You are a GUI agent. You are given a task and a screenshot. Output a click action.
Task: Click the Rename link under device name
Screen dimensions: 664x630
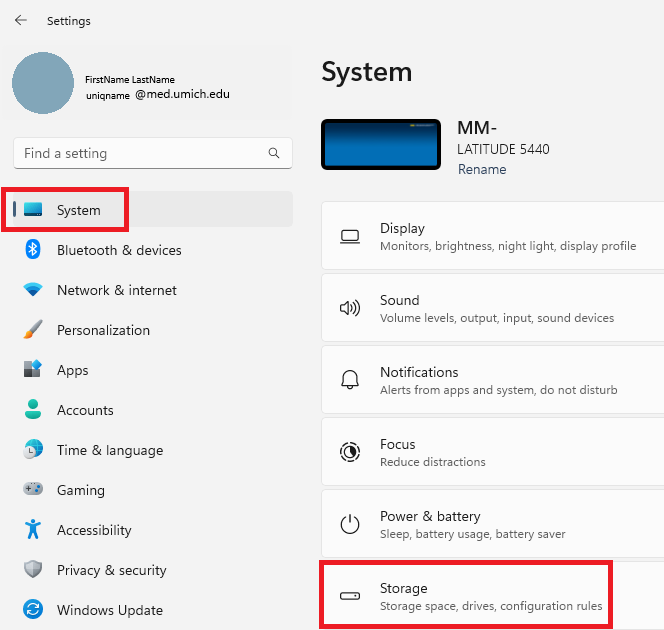[482, 170]
